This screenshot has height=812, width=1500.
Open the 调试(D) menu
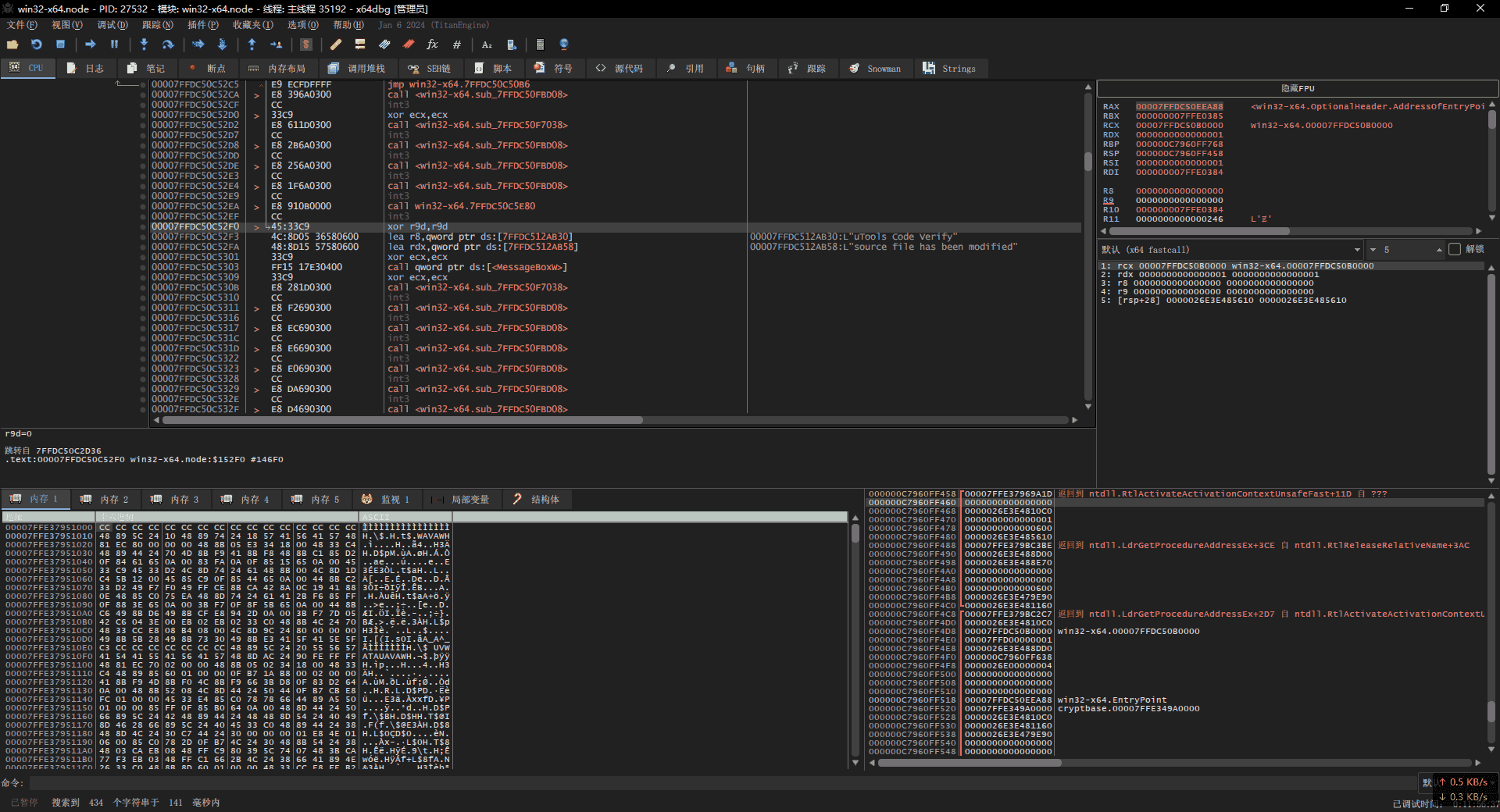112,25
